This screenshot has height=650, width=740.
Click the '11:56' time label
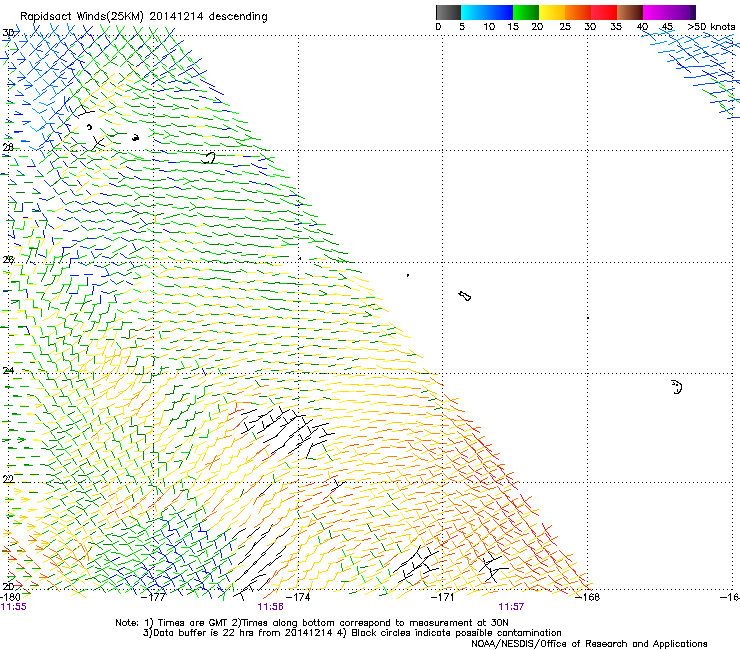pyautogui.click(x=270, y=607)
